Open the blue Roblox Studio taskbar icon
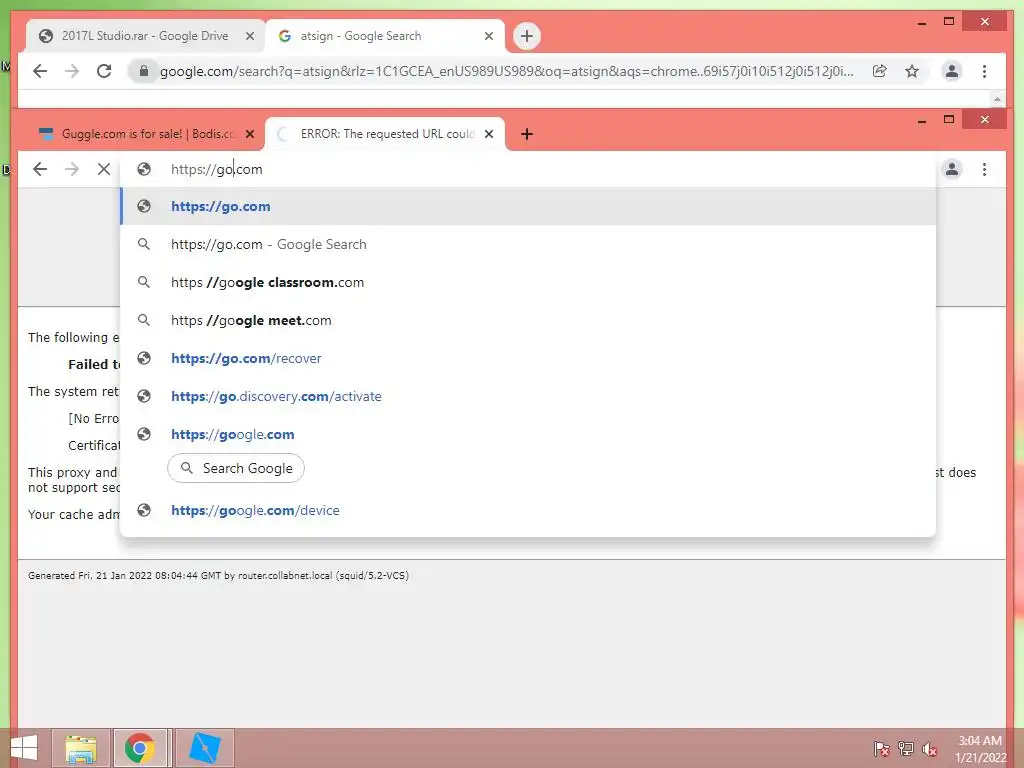The height and width of the screenshot is (768, 1024). 204,748
